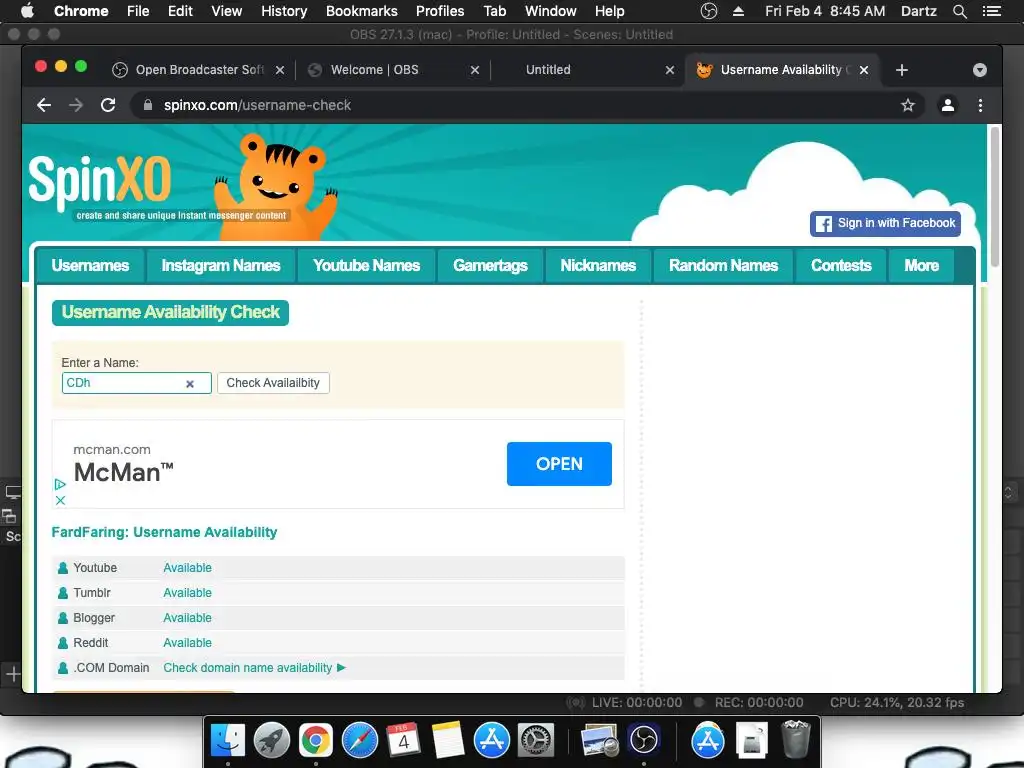1024x768 pixels.
Task: Go back with the browser back arrow
Action: pos(44,105)
